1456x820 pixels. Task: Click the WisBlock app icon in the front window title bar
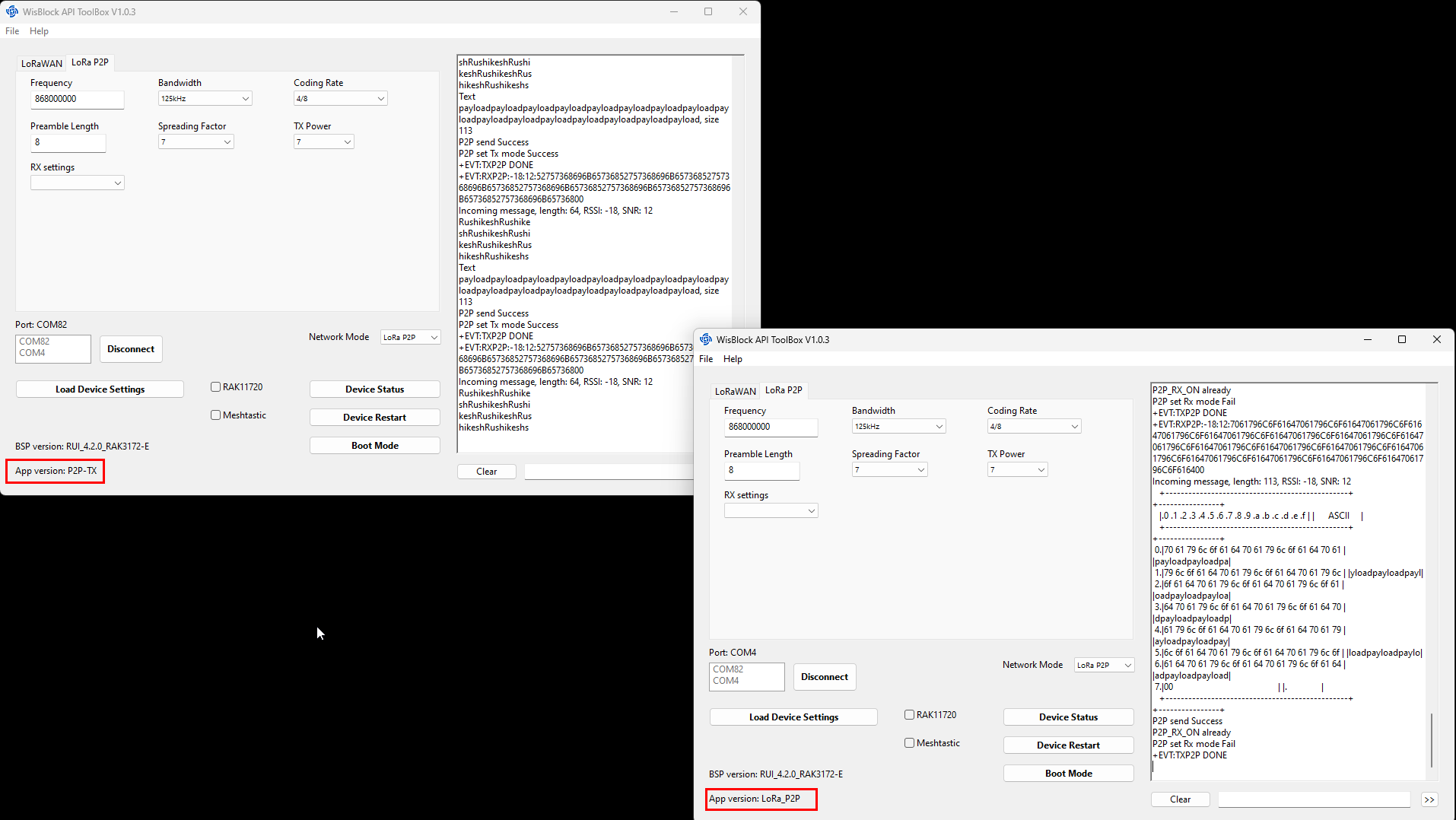[706, 339]
